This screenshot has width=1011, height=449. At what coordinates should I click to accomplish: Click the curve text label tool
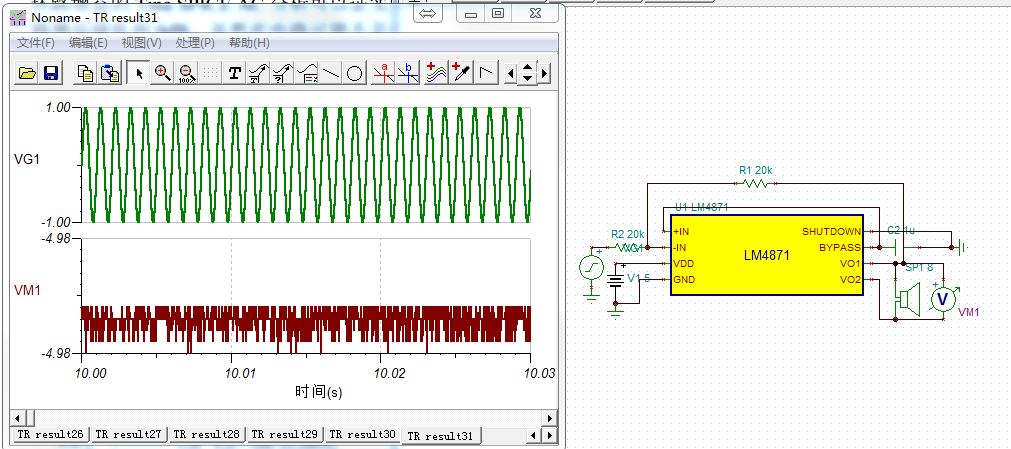tap(259, 74)
